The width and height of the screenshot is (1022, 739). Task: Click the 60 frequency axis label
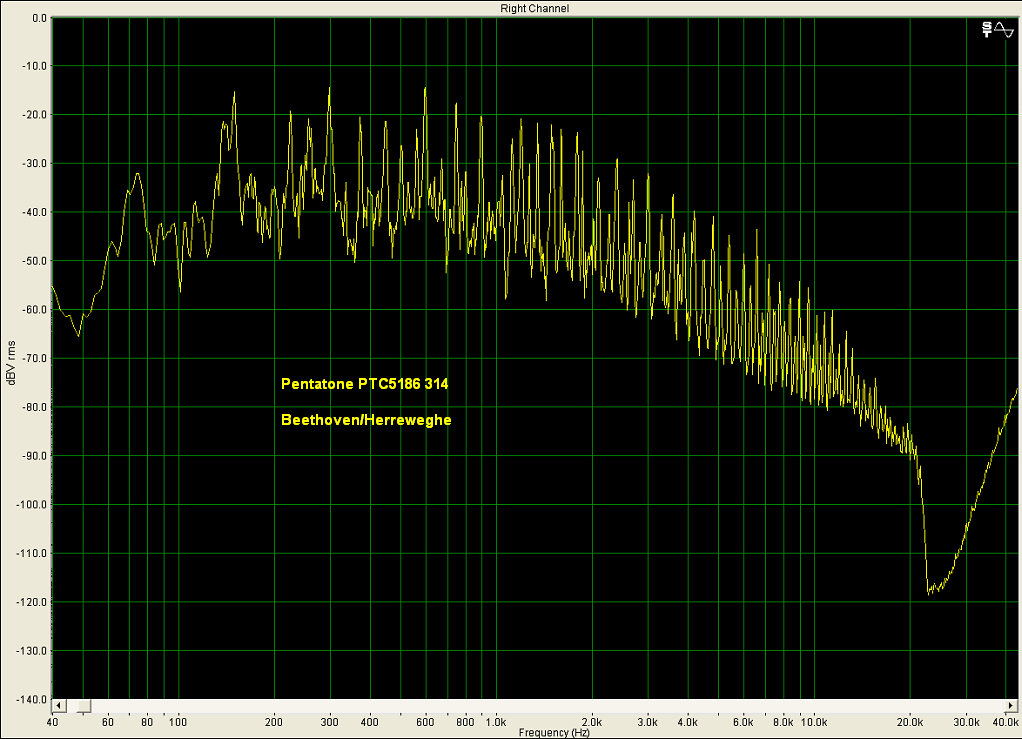[108, 722]
